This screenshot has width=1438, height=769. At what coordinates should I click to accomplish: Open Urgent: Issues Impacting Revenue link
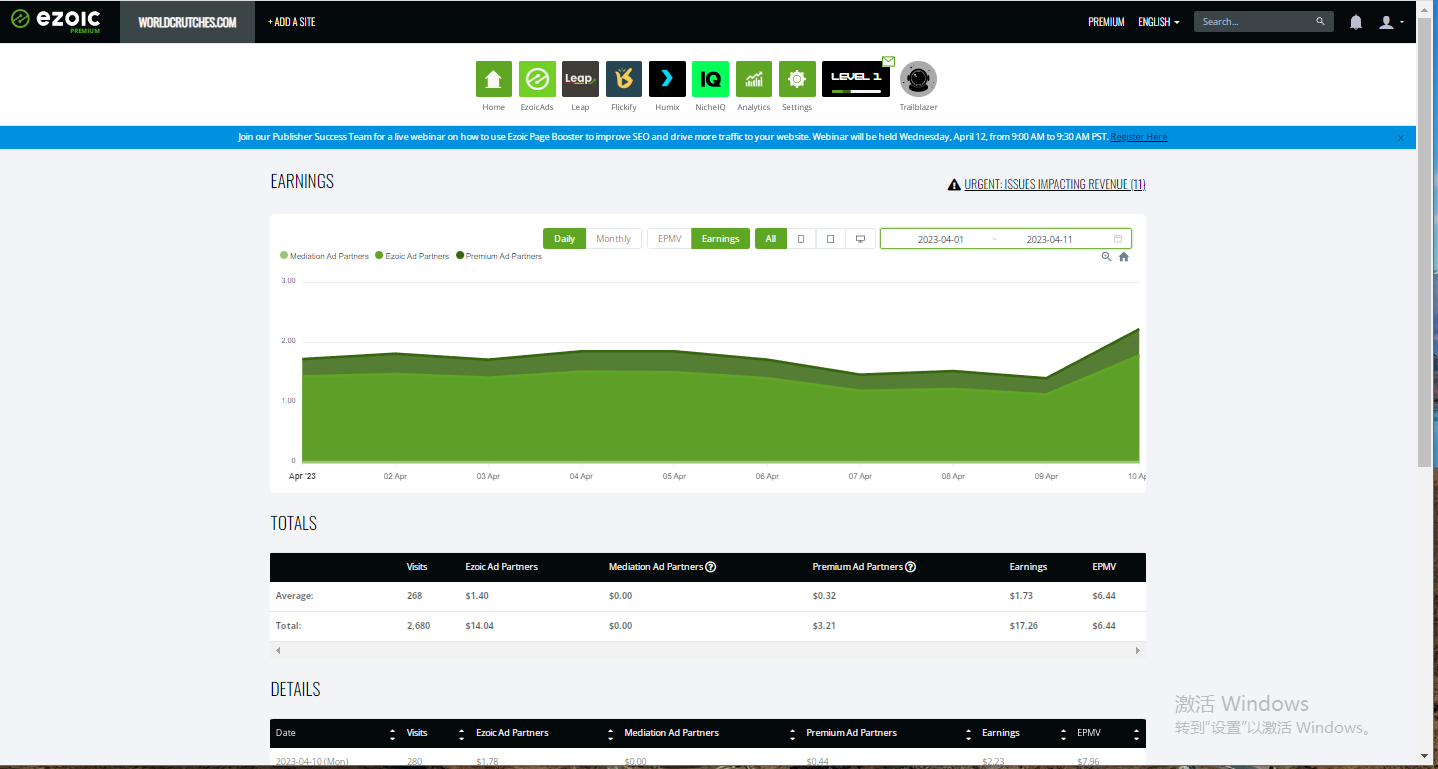tap(1055, 184)
